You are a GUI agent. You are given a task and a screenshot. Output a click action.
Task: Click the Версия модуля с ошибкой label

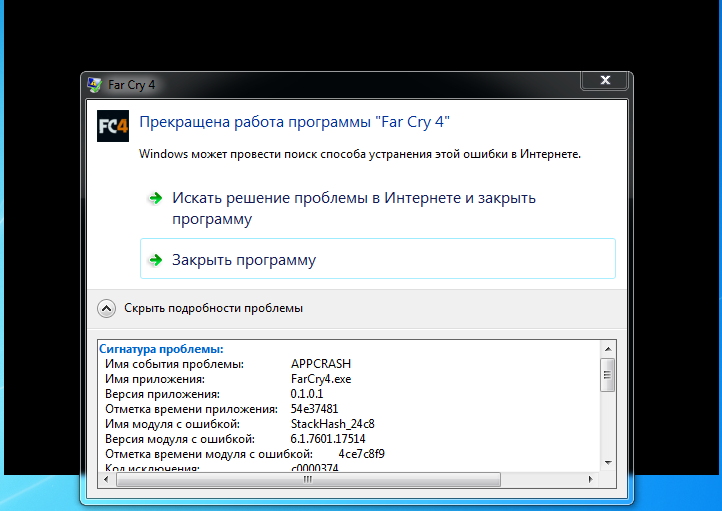(x=180, y=439)
